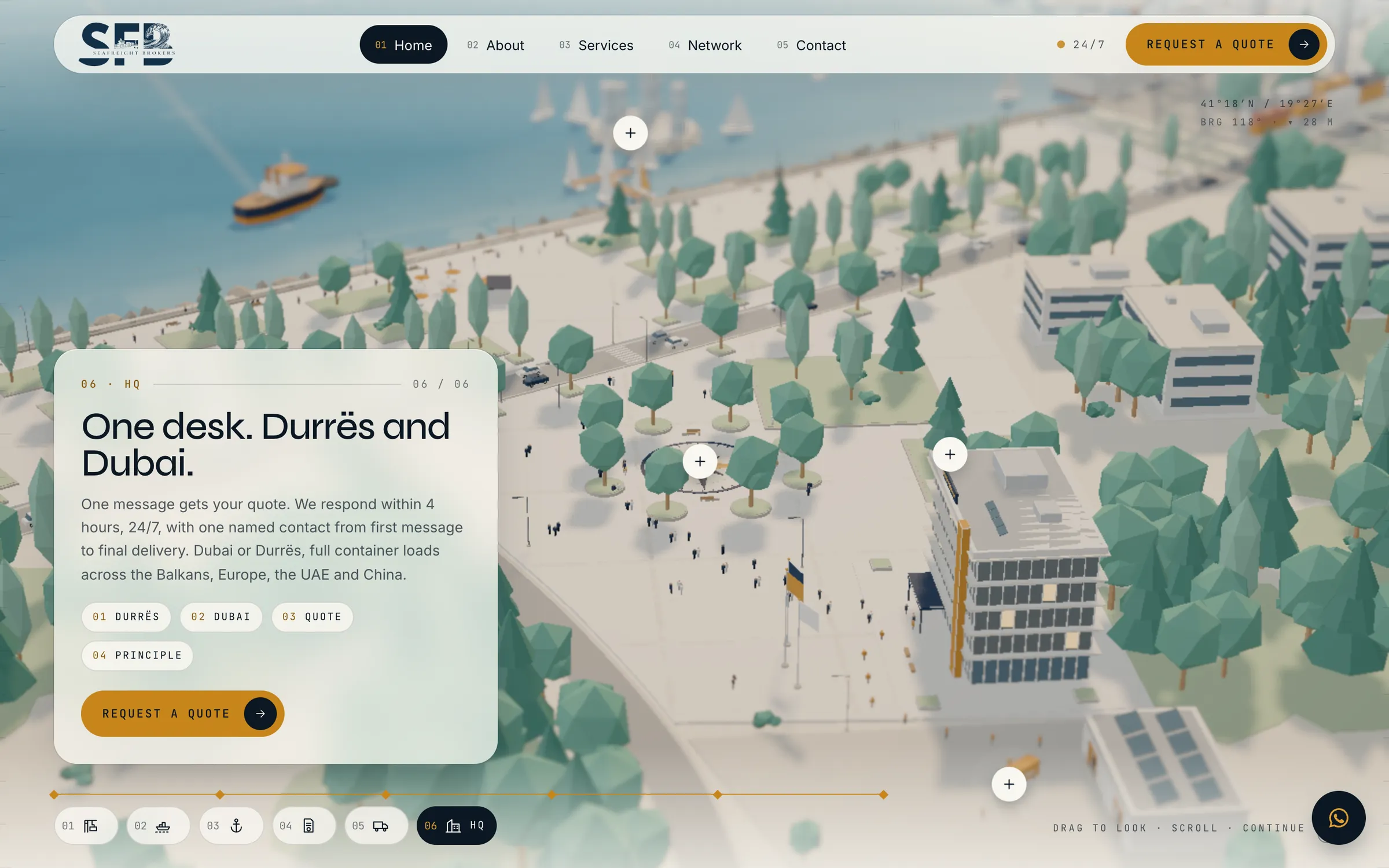Select scene 01 flag icon chip
This screenshot has height=868, width=1389.
86,826
